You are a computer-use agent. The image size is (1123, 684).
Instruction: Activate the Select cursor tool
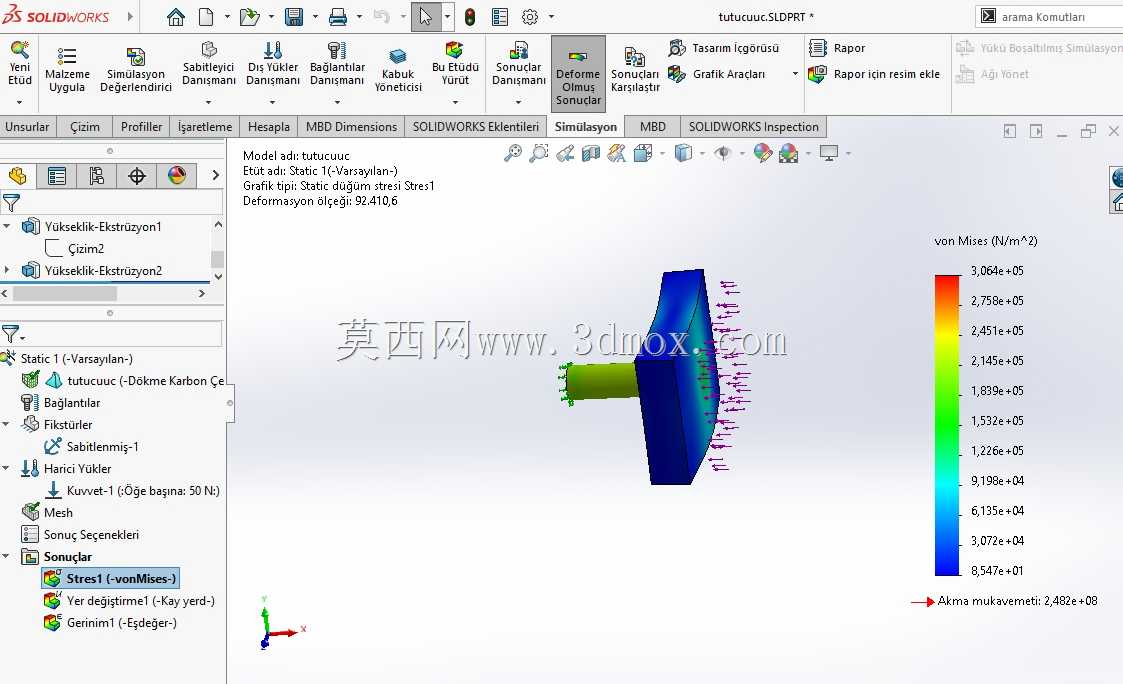(x=426, y=17)
